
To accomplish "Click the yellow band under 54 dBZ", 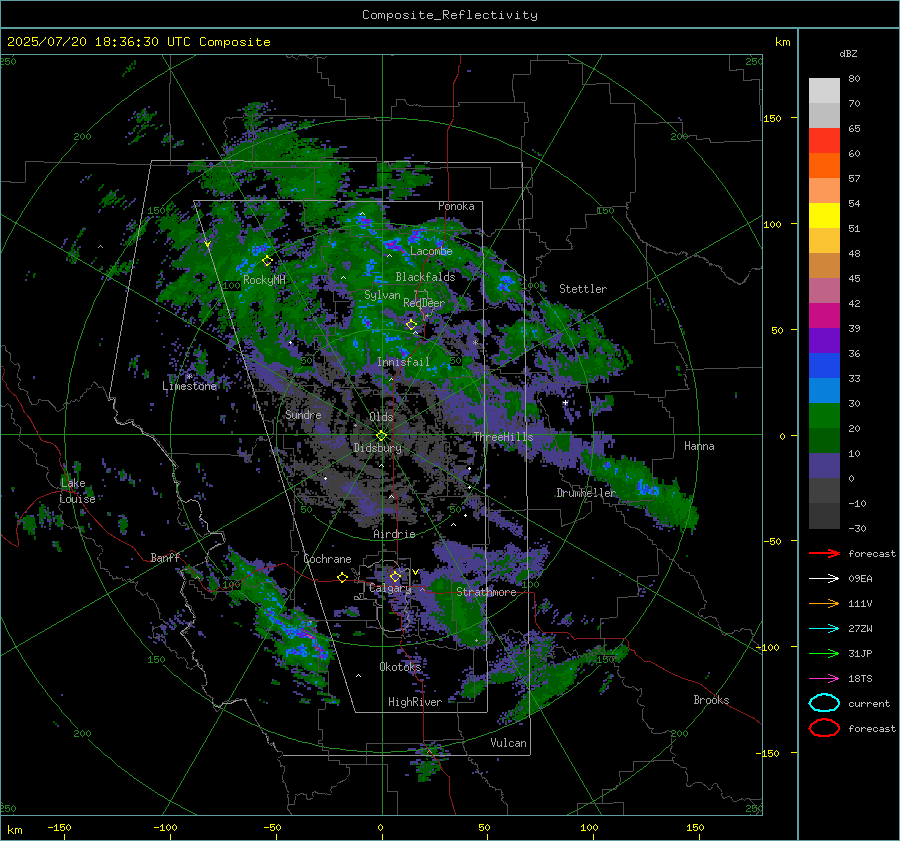I will click(x=824, y=216).
